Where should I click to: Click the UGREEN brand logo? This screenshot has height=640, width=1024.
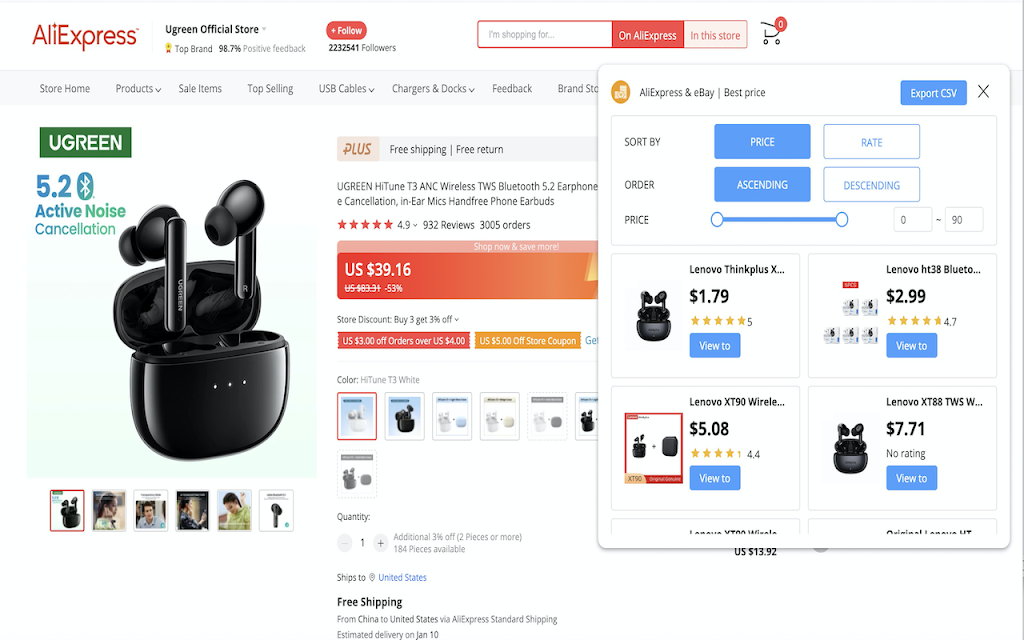click(86, 142)
